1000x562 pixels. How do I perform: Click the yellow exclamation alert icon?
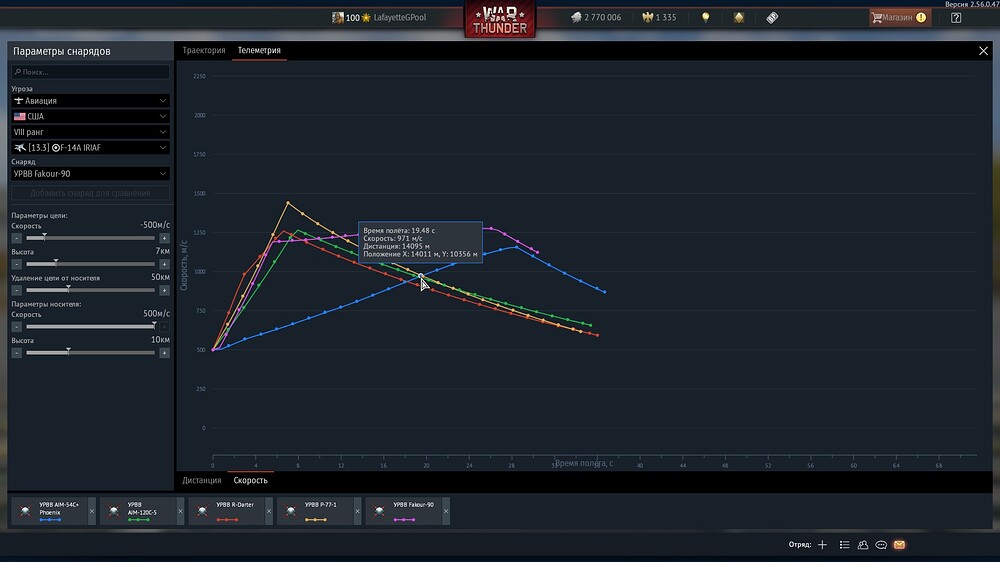click(x=921, y=17)
